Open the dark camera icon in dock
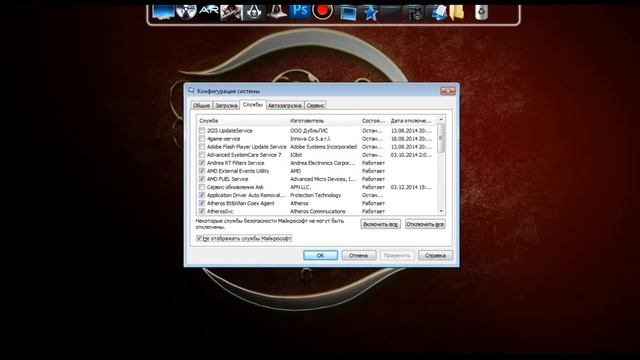 click(415, 13)
